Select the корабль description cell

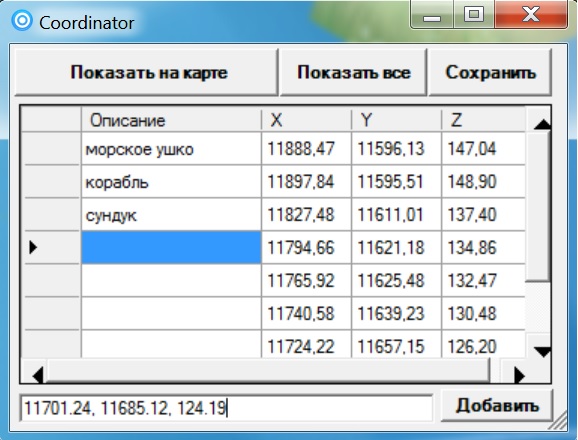click(x=171, y=182)
